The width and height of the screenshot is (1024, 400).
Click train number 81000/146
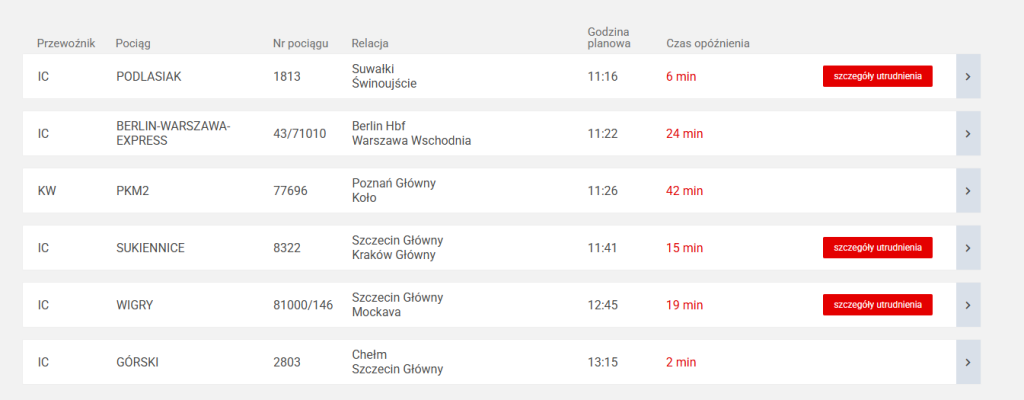(x=303, y=305)
